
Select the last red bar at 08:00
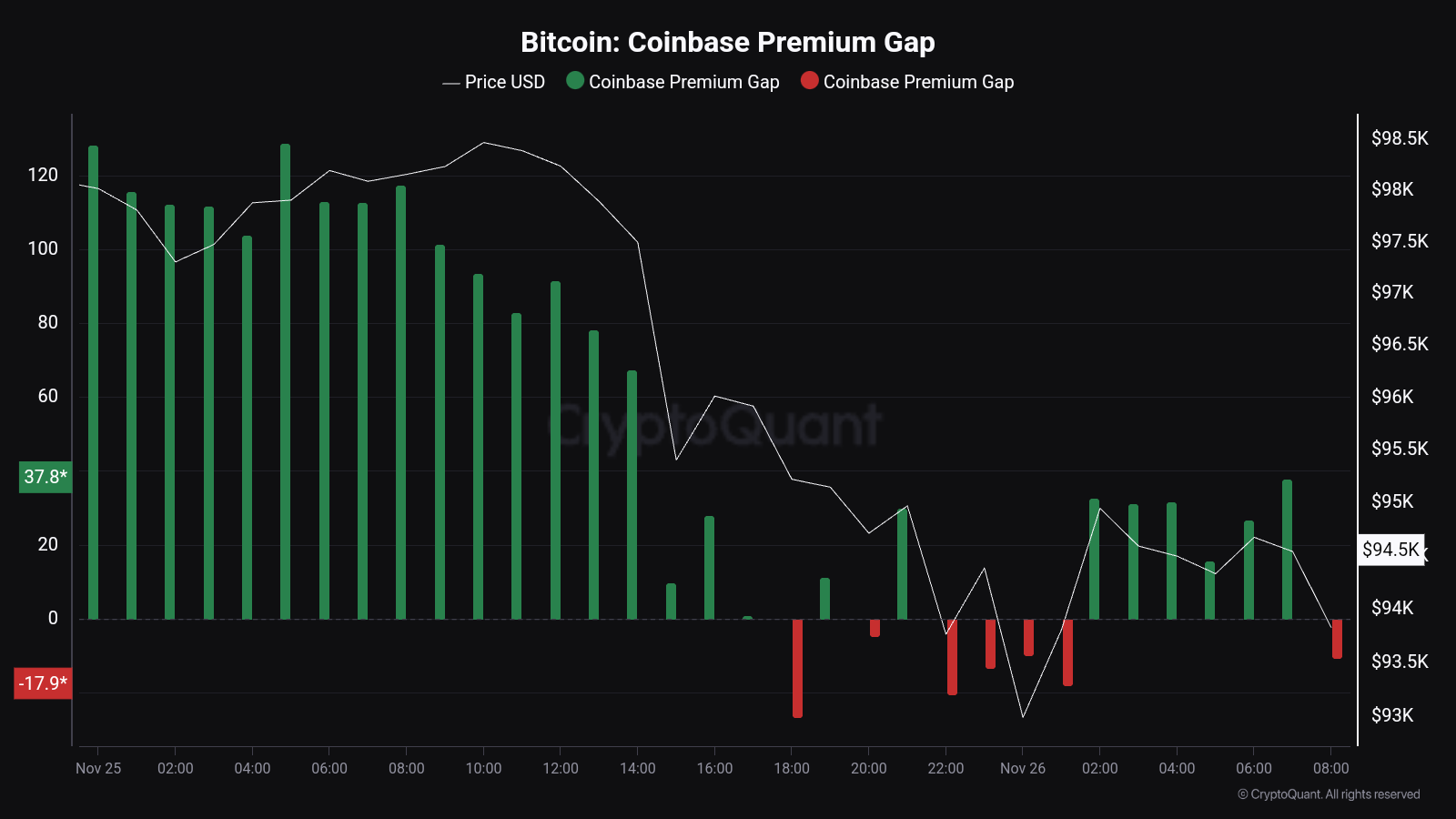click(x=1337, y=639)
